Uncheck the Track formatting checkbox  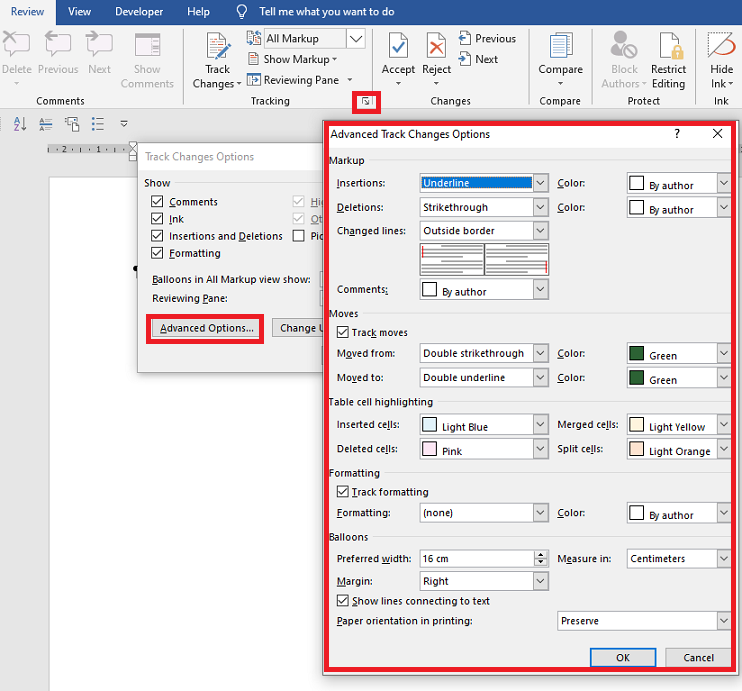343,492
